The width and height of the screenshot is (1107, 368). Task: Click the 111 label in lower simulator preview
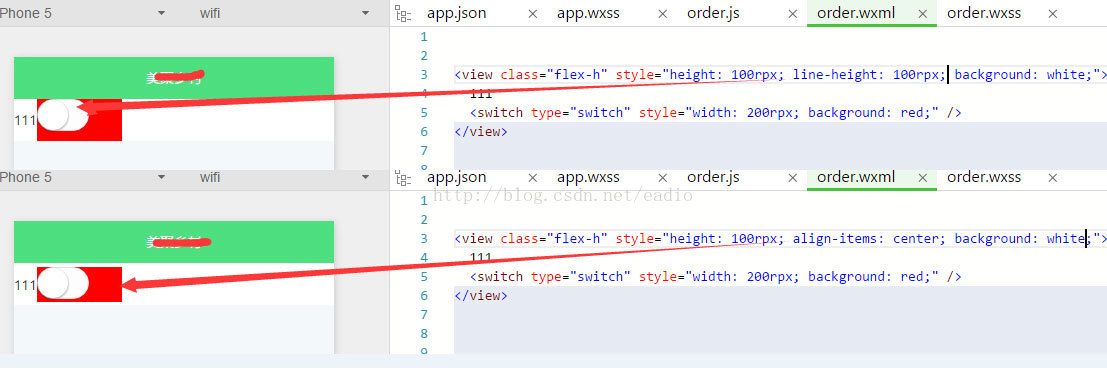coord(25,285)
